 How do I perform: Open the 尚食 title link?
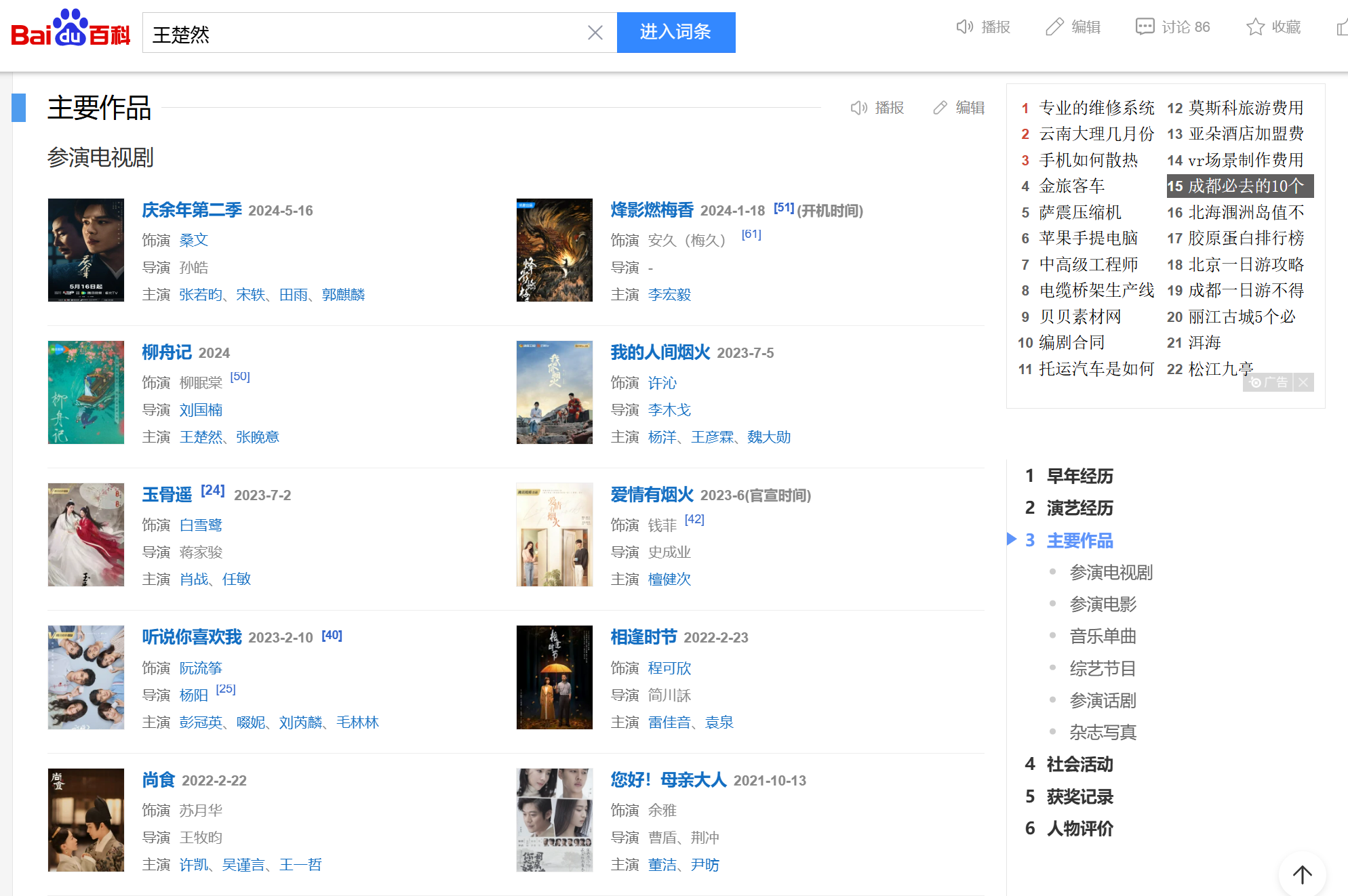point(159,780)
